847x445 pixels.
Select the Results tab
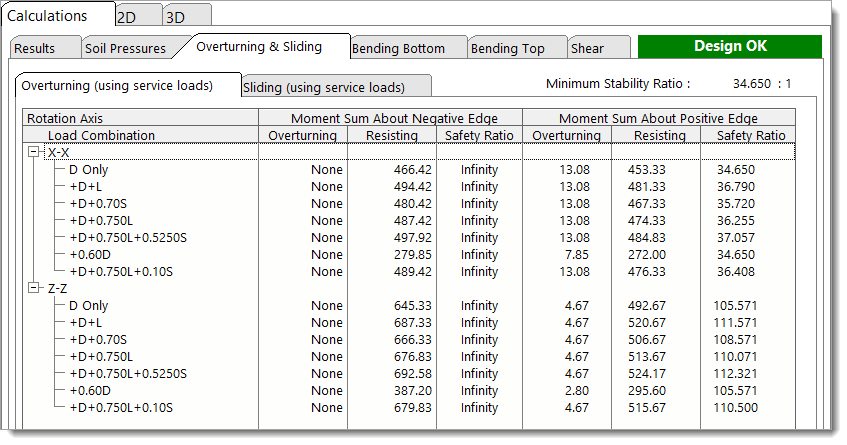pyautogui.click(x=34, y=48)
